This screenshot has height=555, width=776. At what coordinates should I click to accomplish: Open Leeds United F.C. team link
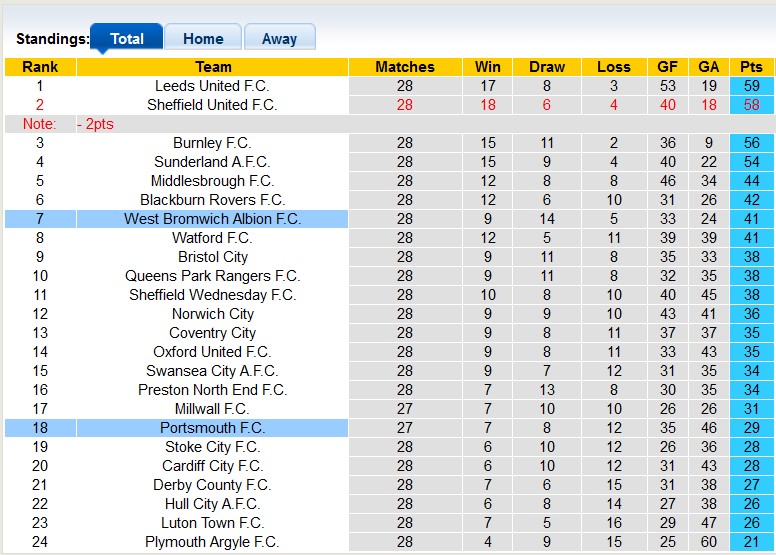coord(212,86)
